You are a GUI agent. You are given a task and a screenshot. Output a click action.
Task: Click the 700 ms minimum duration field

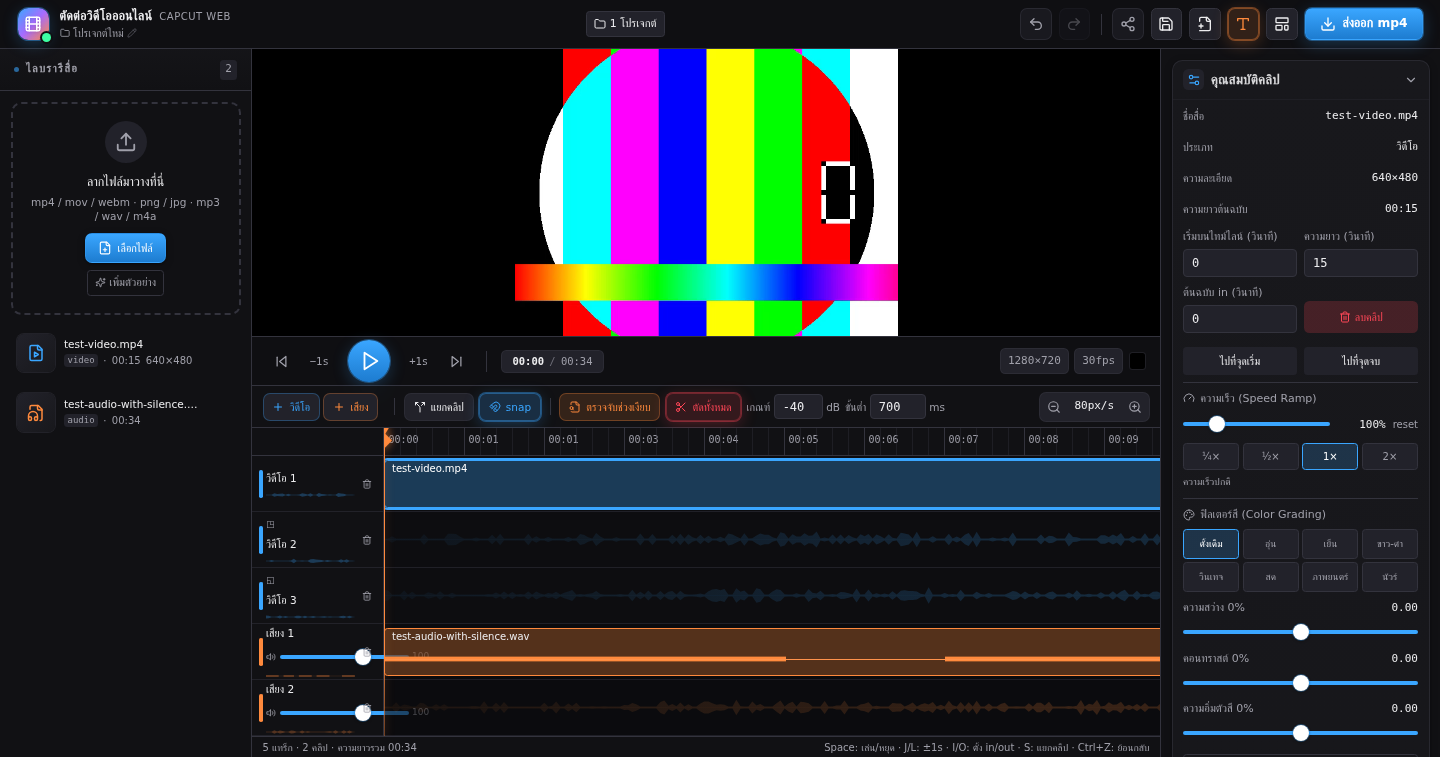(897, 407)
